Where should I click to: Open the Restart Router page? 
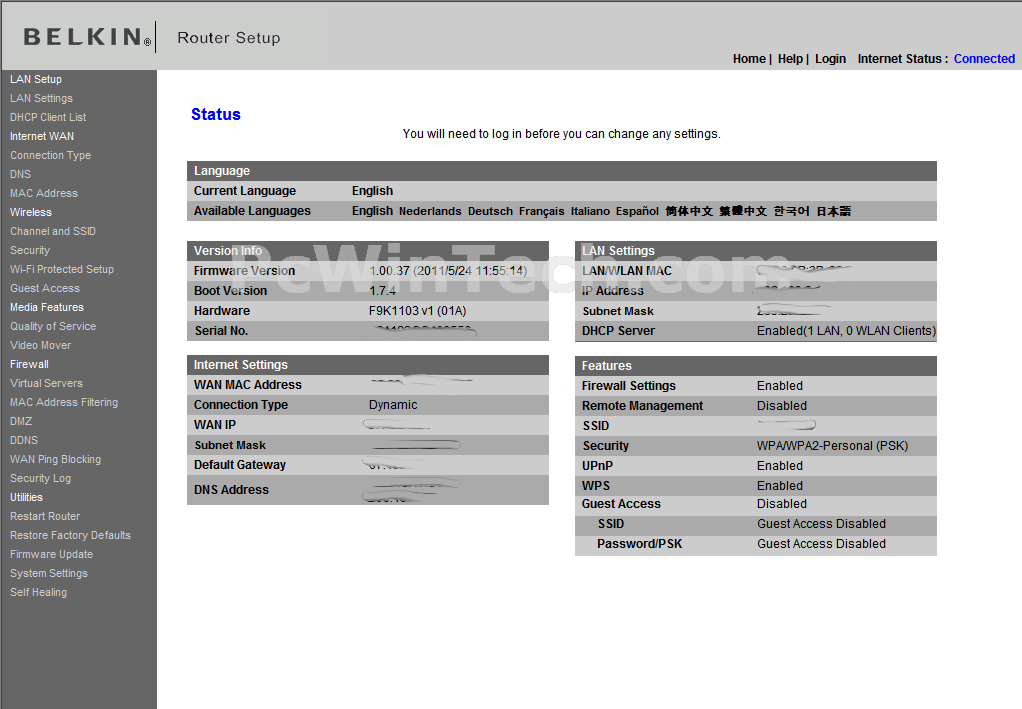click(45, 516)
